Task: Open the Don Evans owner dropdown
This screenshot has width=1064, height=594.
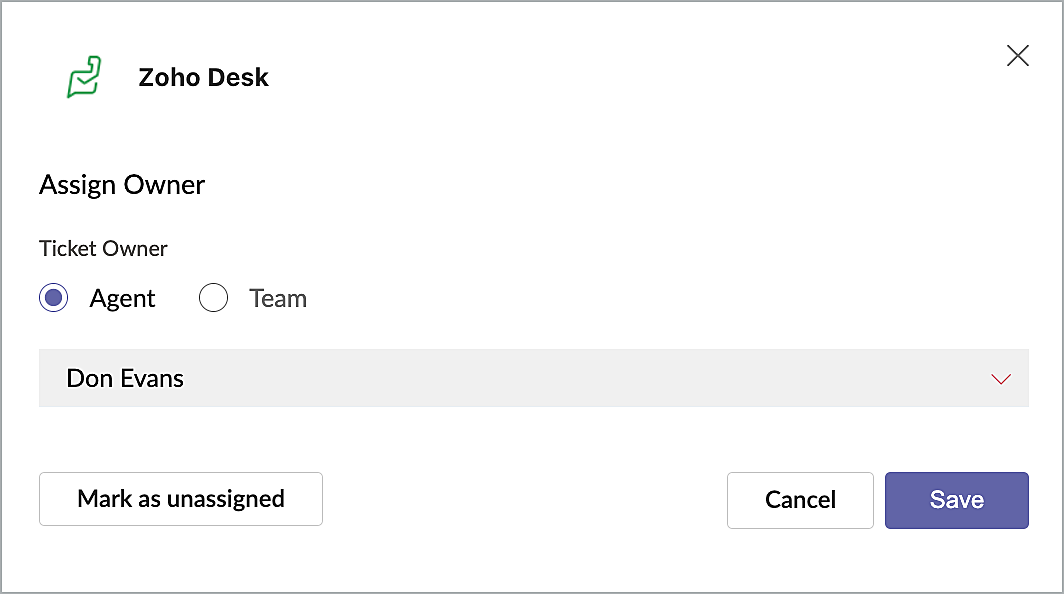Action: 533,378
